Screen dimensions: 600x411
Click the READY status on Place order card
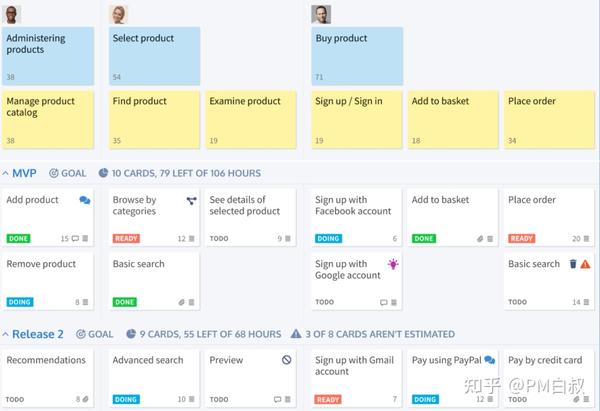tap(522, 238)
